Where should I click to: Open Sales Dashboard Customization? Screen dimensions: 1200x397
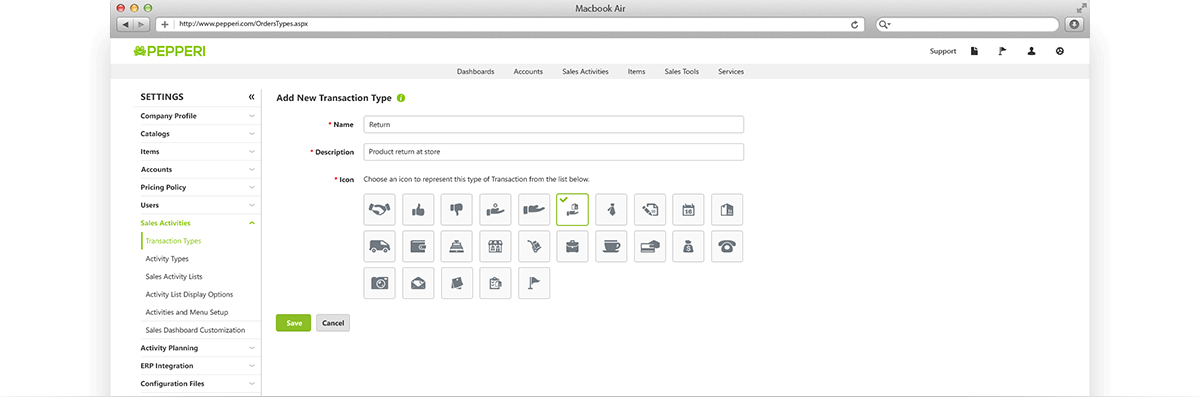195,330
